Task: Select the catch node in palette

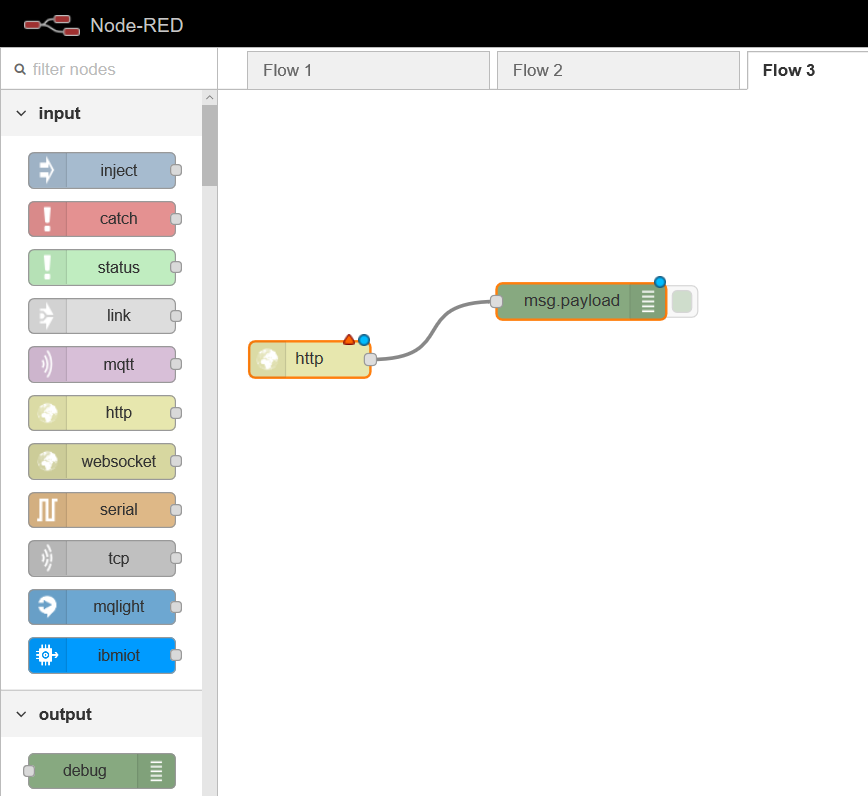Action: (102, 219)
